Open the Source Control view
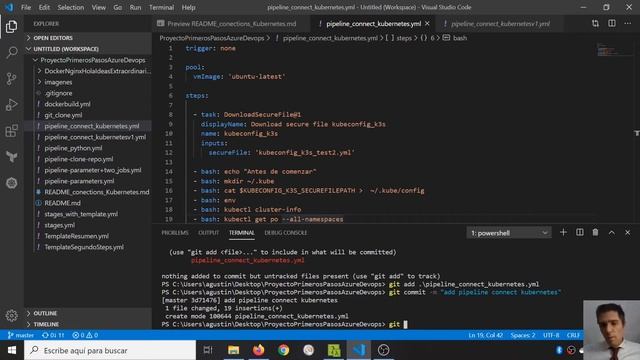This screenshot has height=360, width=640. pos(11,78)
